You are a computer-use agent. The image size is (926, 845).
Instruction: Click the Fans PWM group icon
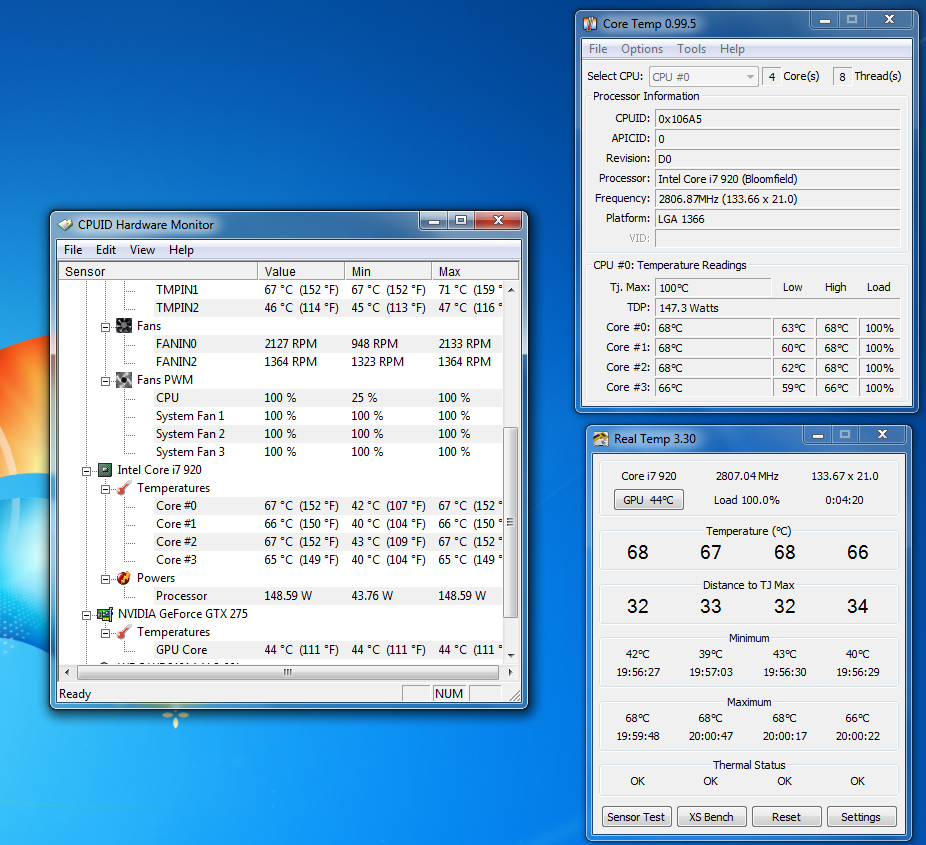pyautogui.click(x=124, y=380)
